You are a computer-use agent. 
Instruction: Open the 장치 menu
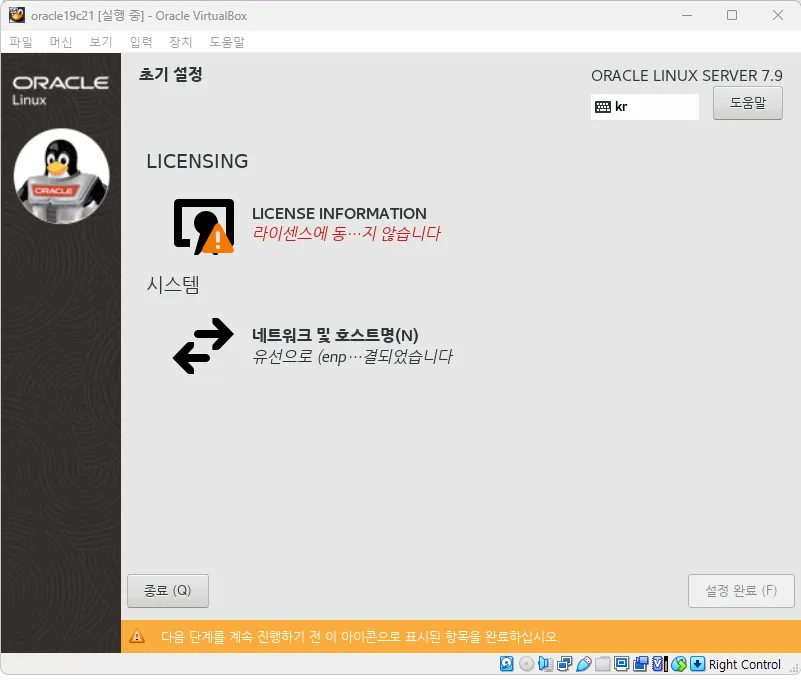point(181,42)
